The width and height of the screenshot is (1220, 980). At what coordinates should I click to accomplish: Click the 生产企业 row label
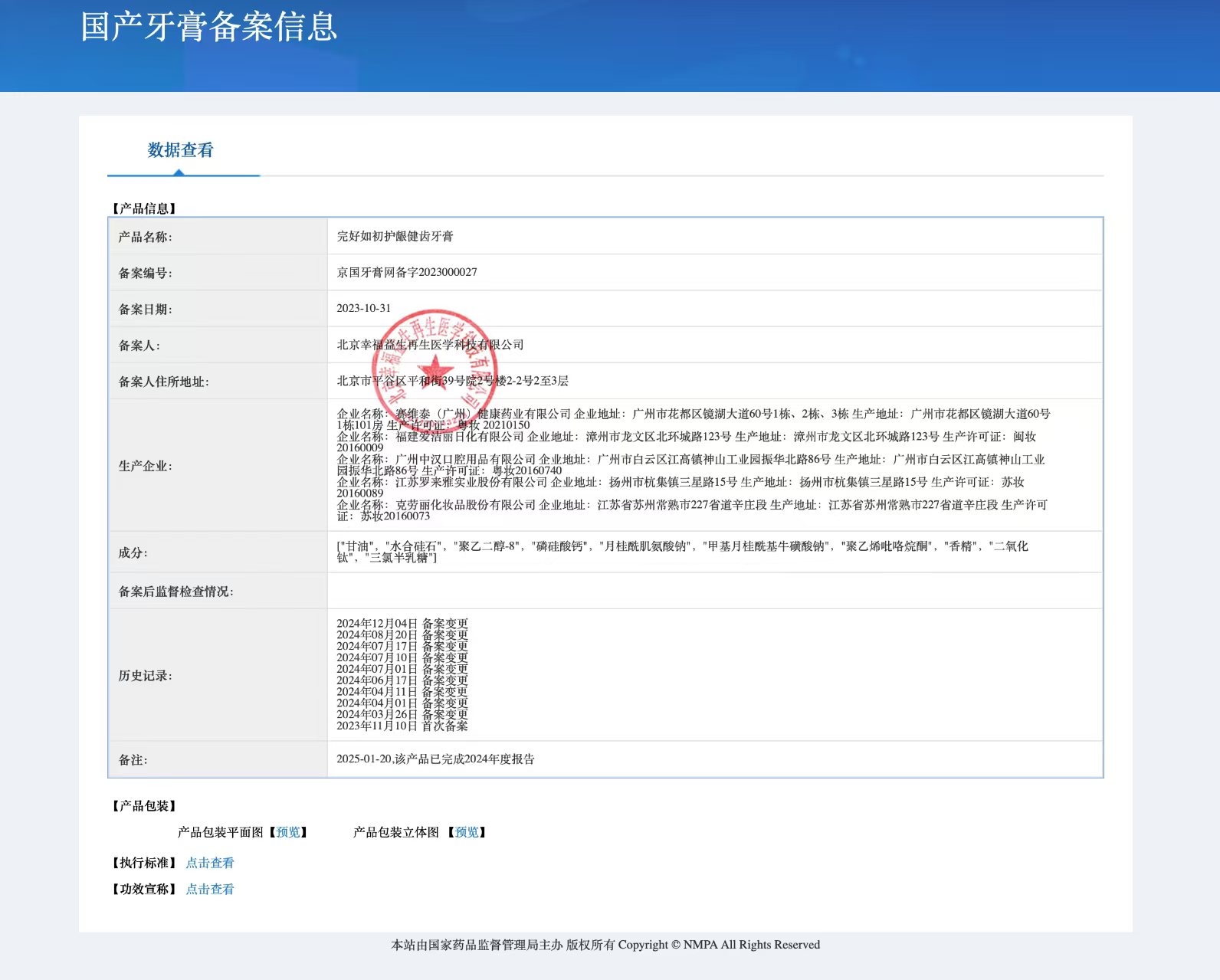click(146, 466)
